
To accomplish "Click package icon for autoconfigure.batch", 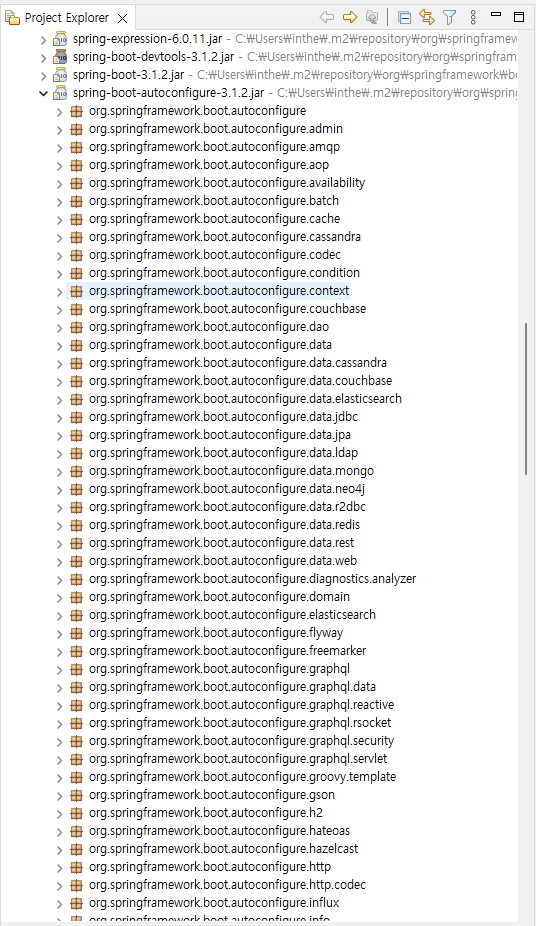I will pyautogui.click(x=76, y=201).
